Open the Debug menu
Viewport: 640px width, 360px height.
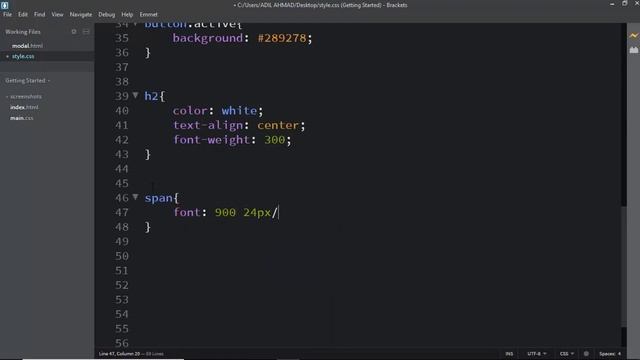tap(107, 14)
